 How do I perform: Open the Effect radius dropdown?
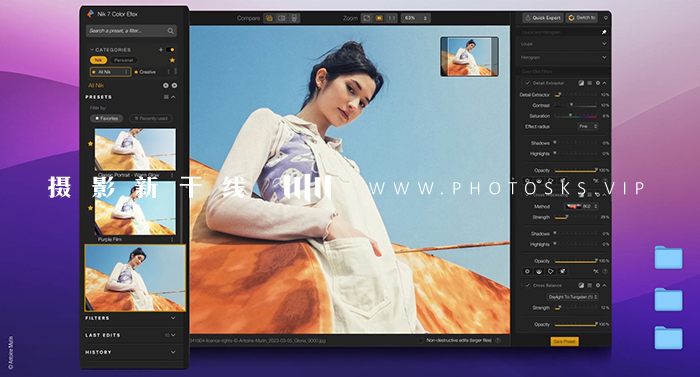click(x=588, y=126)
